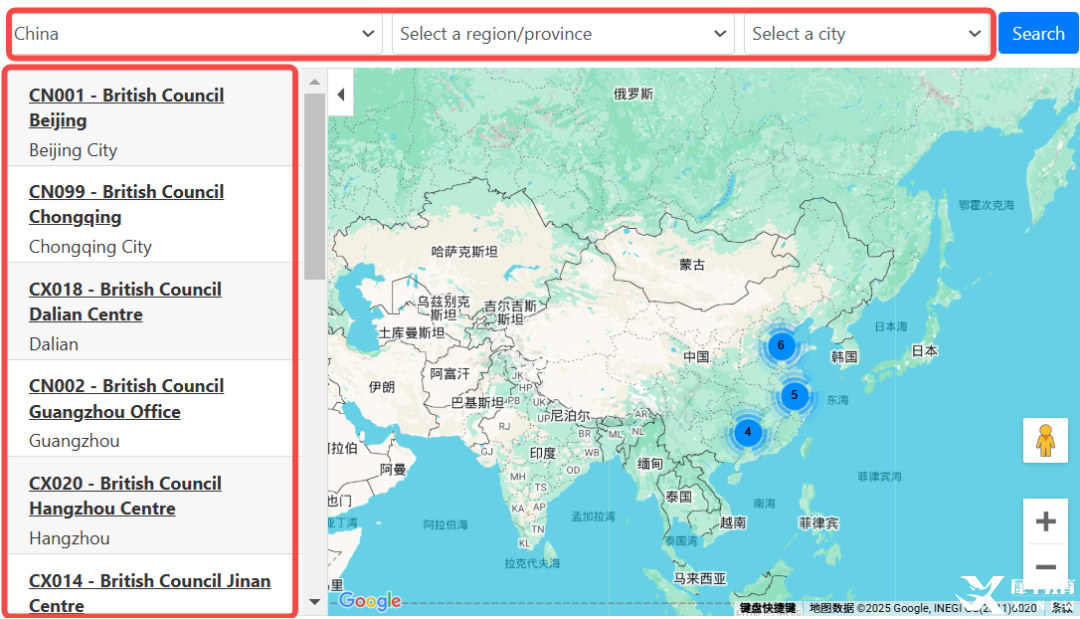Viewport: 1080px width, 619px height.
Task: Click the 土库曼斯坦 label on map
Action: (x=412, y=333)
